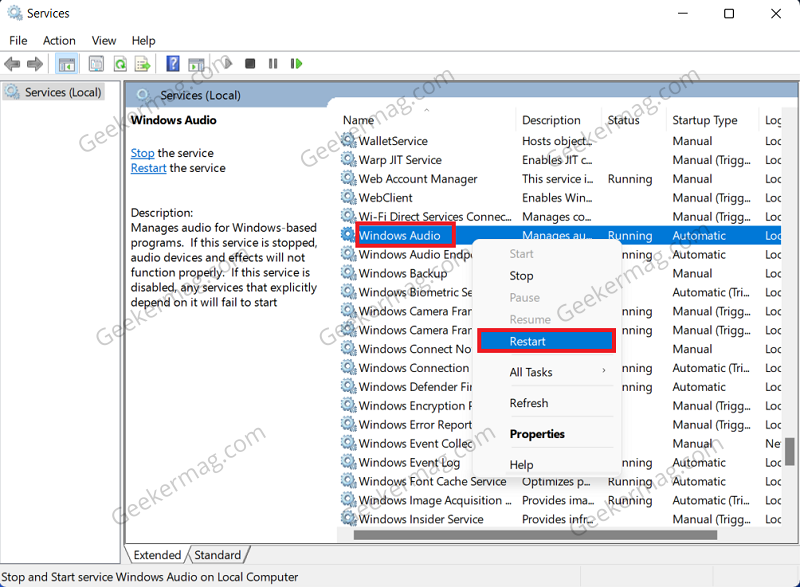Image resolution: width=800 pixels, height=587 pixels.
Task: Select the Windows Image Acquisition service name
Action: pyautogui.click(x=435, y=500)
